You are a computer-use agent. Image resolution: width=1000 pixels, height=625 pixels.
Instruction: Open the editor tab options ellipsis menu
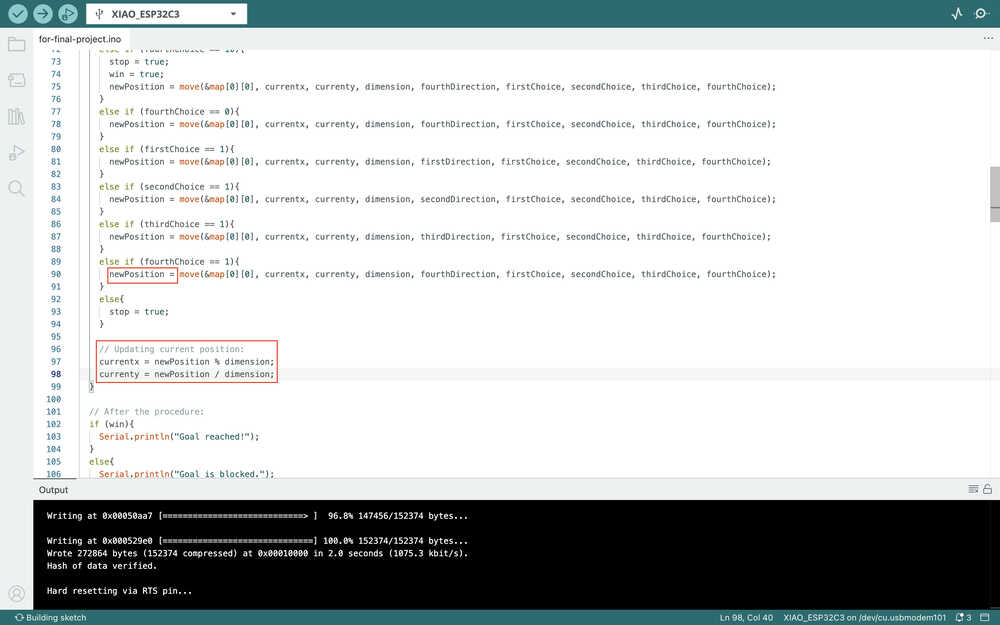988,38
